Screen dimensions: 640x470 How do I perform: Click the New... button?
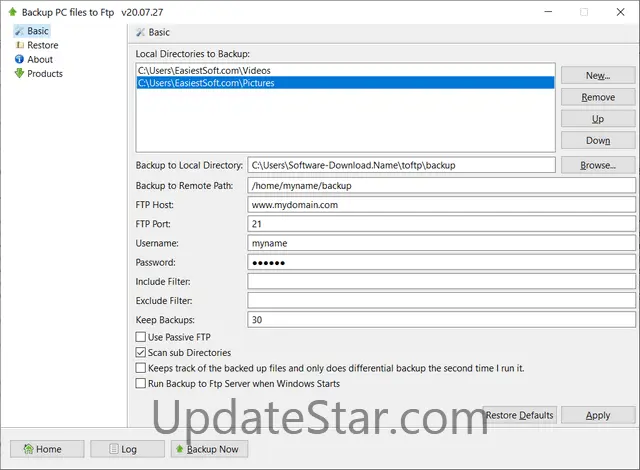coord(598,75)
